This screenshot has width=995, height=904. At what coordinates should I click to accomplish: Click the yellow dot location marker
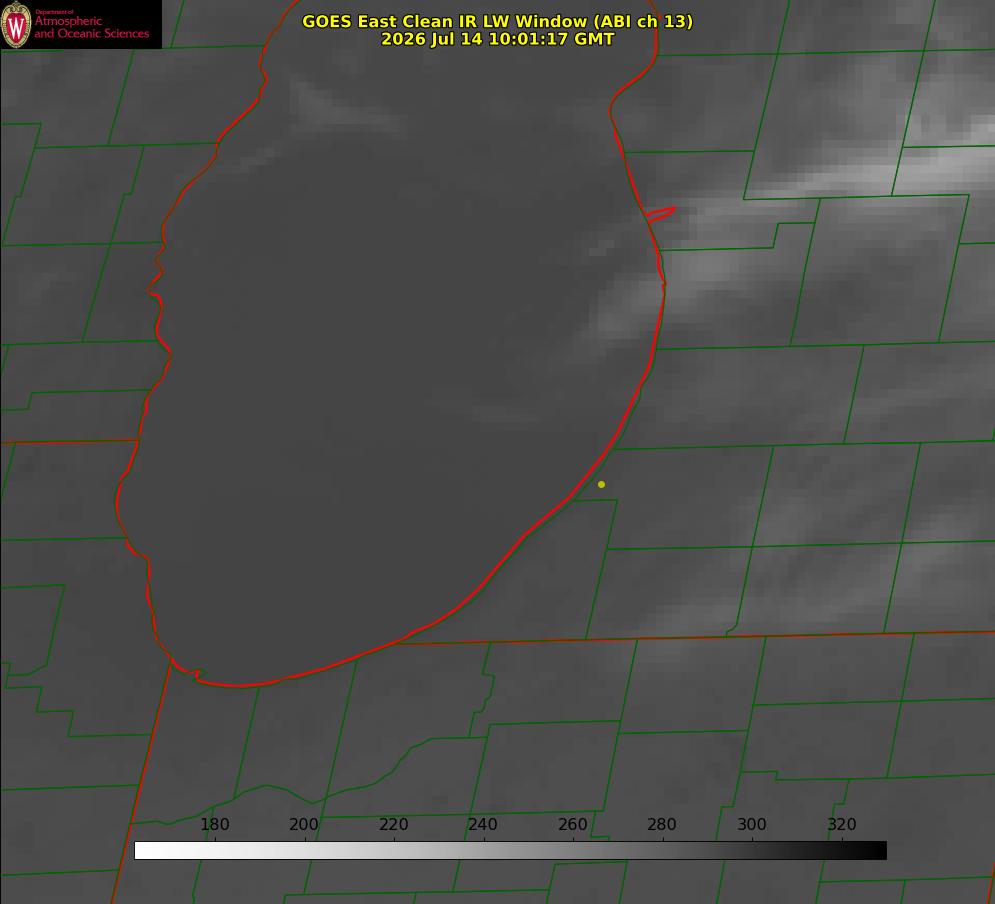pyautogui.click(x=601, y=484)
